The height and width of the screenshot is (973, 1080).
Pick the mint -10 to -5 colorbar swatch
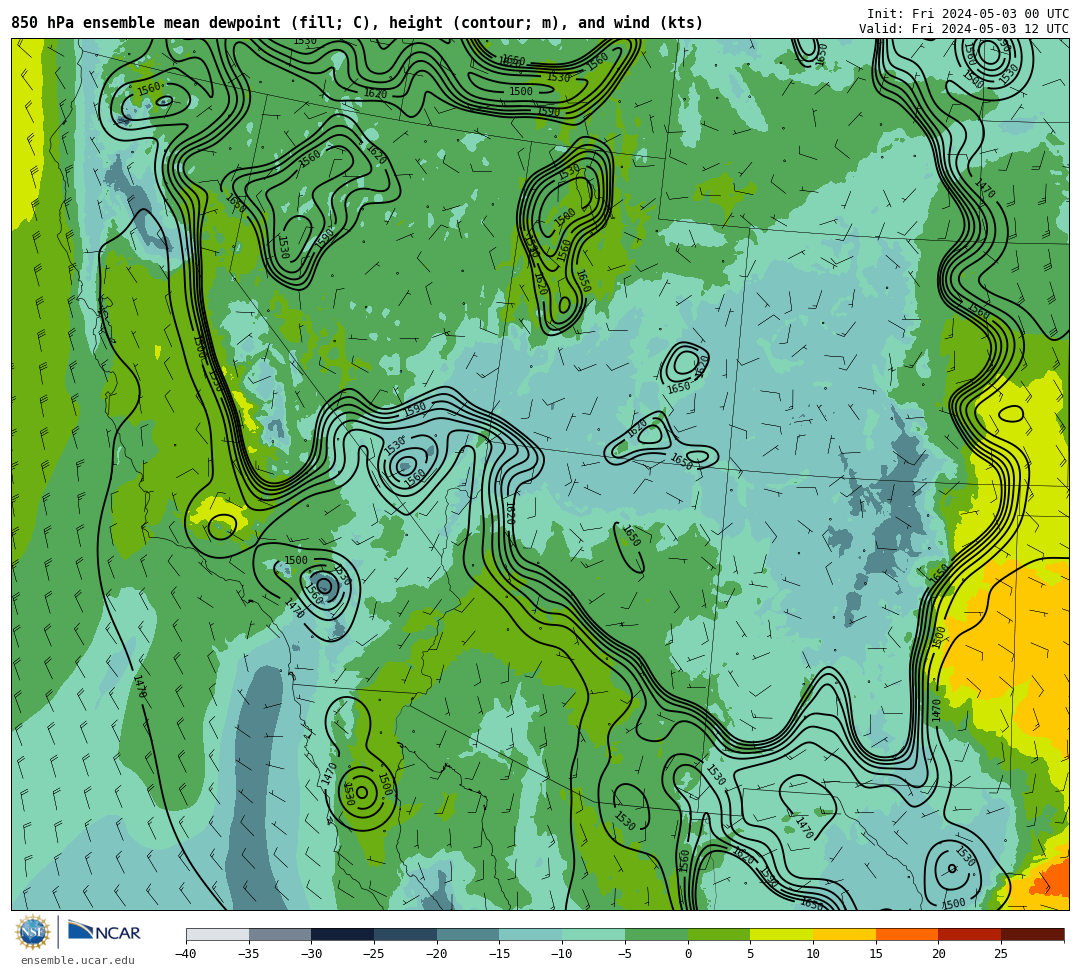pos(594,934)
